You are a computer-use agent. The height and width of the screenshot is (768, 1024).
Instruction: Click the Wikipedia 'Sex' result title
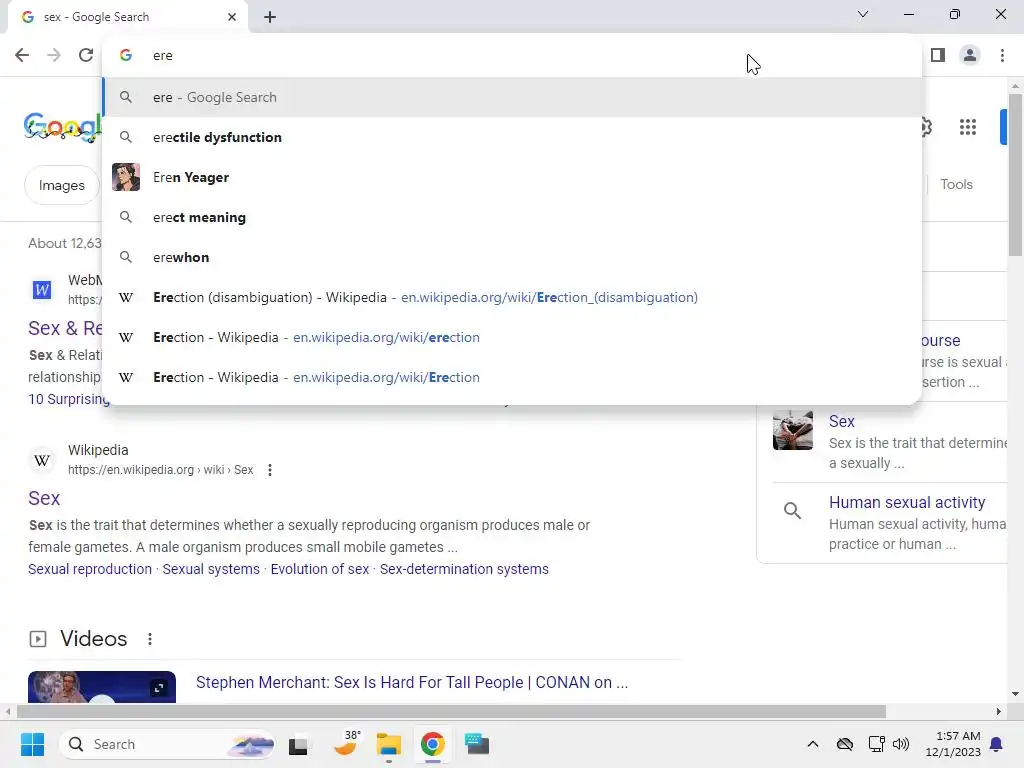point(44,498)
